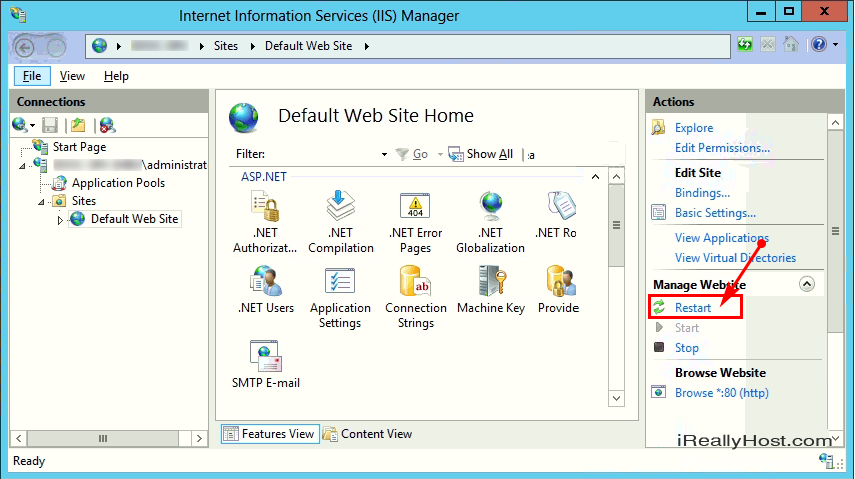Viewport: 855px width, 479px height.
Task: Click Go filter button
Action: click(x=412, y=154)
